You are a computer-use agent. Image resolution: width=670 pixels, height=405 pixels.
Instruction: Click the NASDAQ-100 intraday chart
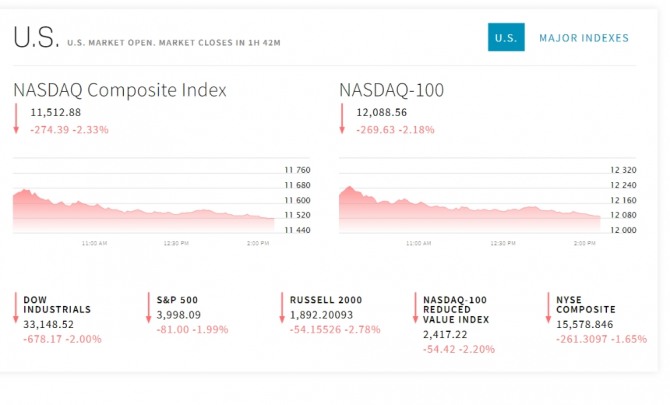(x=488, y=200)
